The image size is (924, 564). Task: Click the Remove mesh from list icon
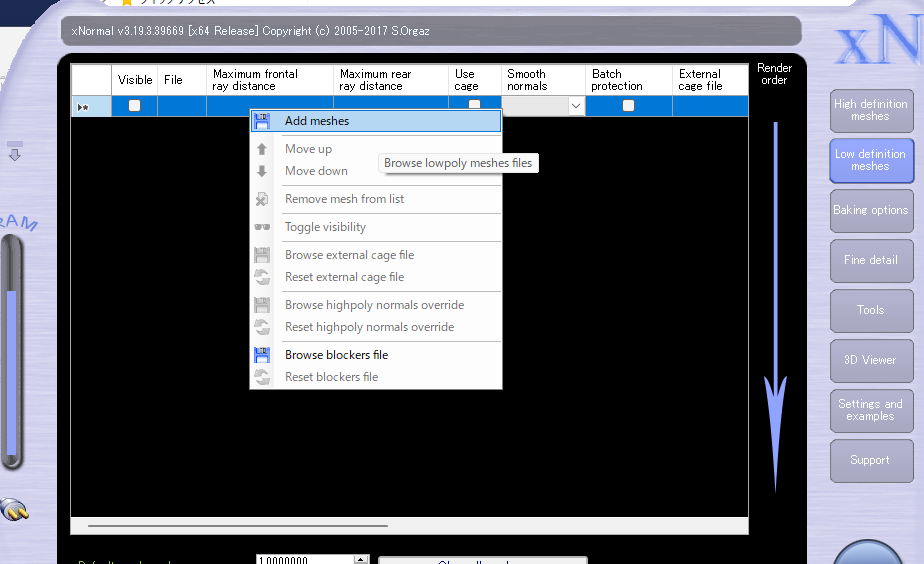click(262, 199)
